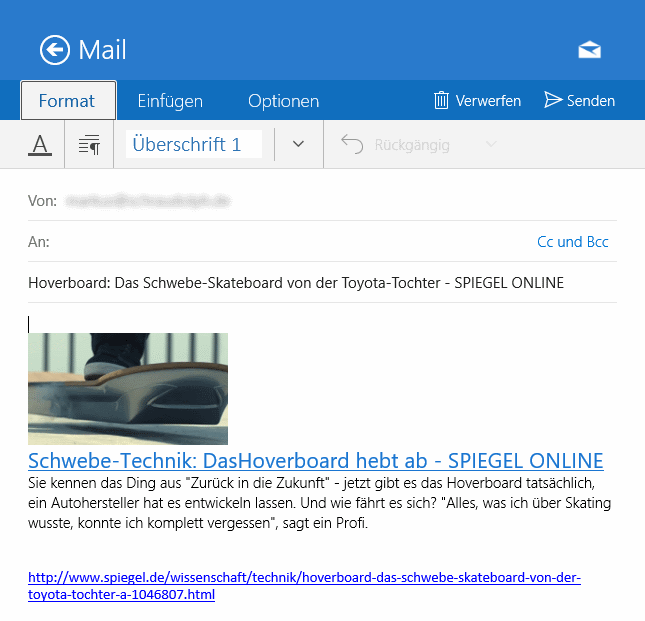Click the Verwerfen label
Image resolution: width=645 pixels, height=621 pixels.
pyautogui.click(x=488, y=101)
